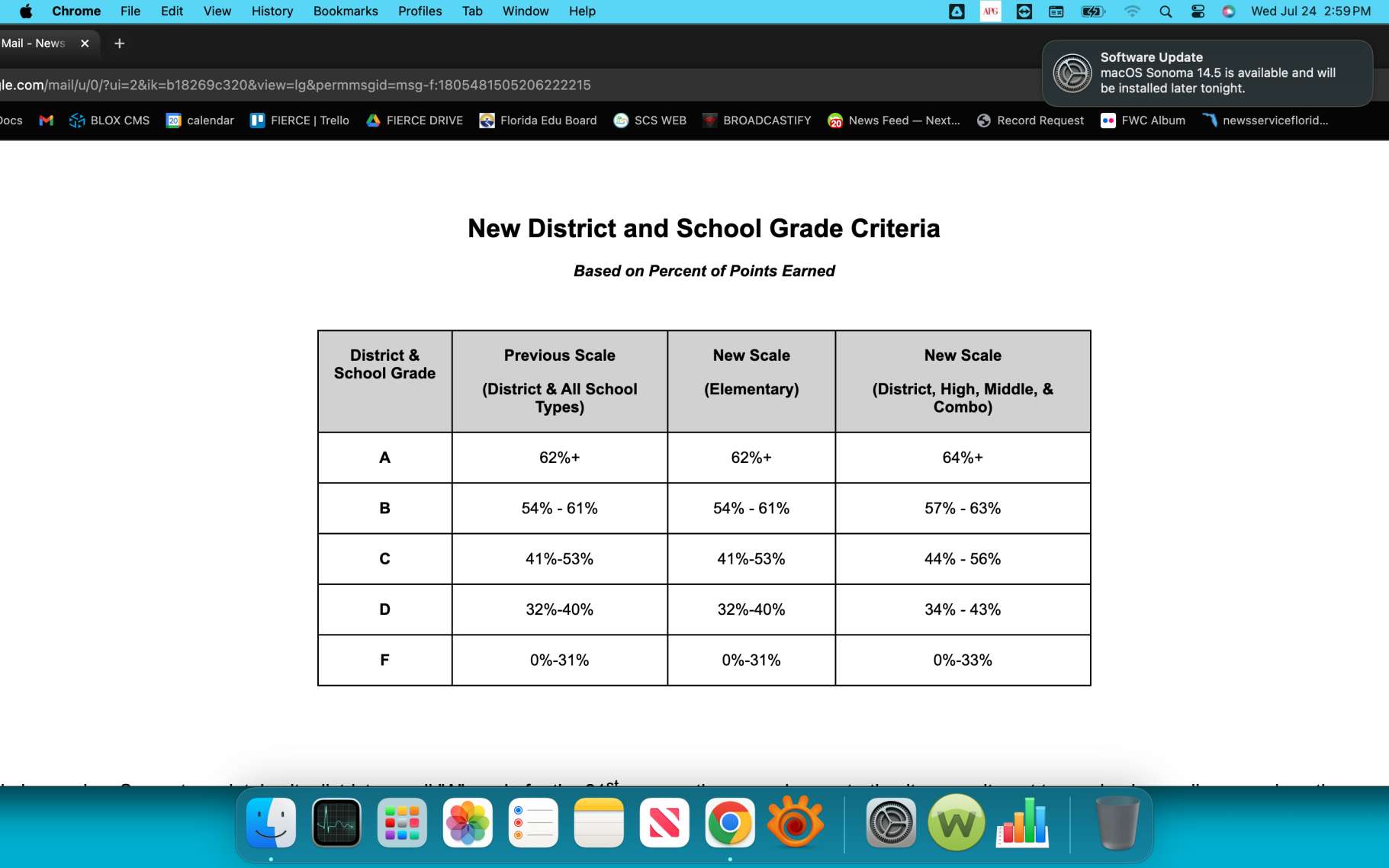Open the Chrome application menu
Image resolution: width=1389 pixels, height=868 pixels.
tap(76, 11)
